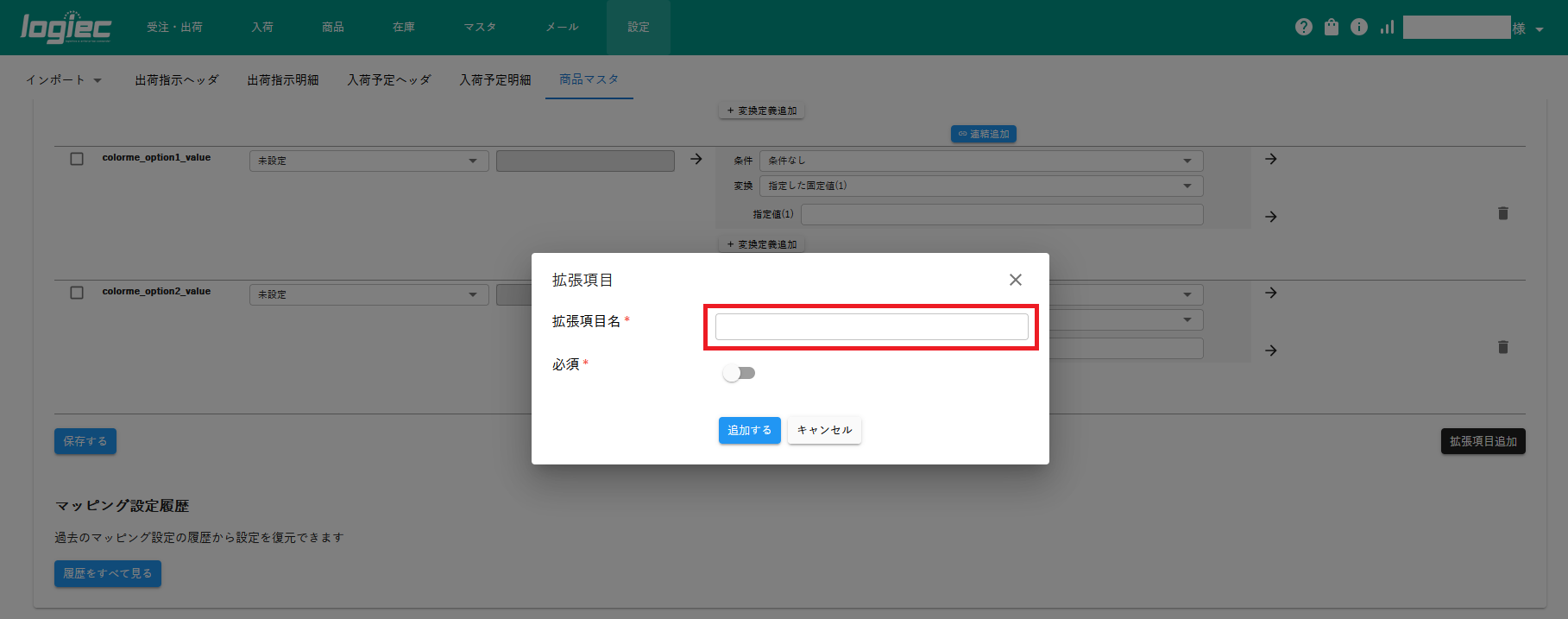Viewport: 1568px width, 619px height.
Task: Switch to the 出荷指示ヘッダ tab
Action: [x=177, y=80]
